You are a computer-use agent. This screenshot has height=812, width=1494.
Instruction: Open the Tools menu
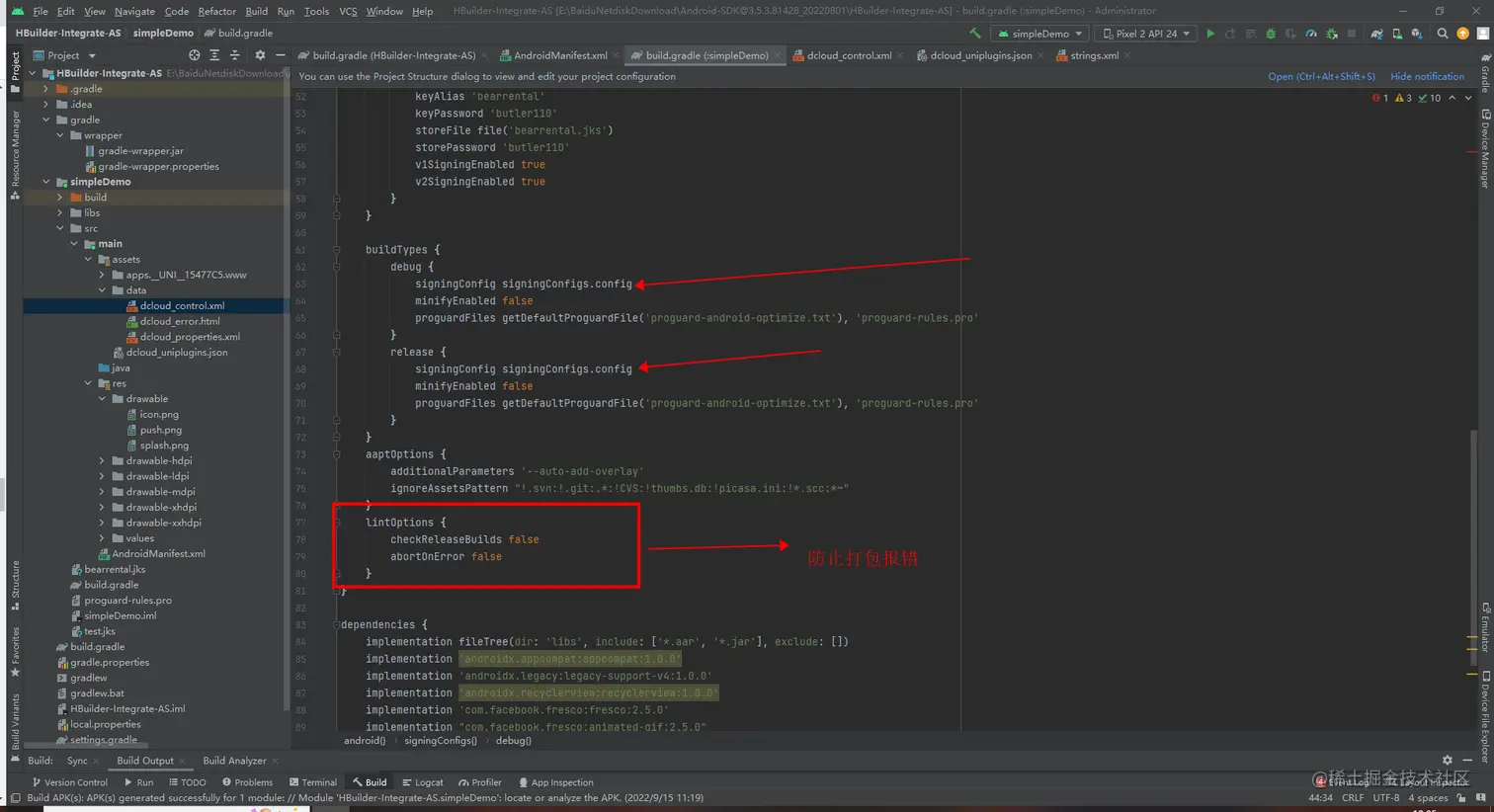point(316,11)
